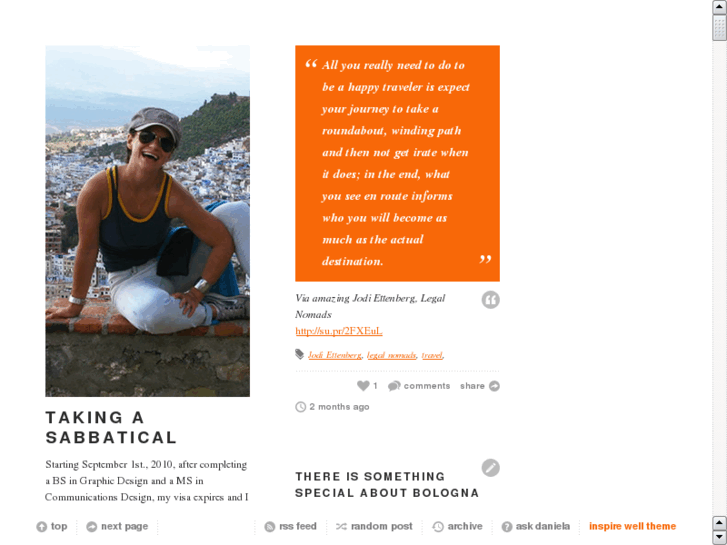
Task: Click the clock icon beside 2 months ago
Action: [300, 407]
